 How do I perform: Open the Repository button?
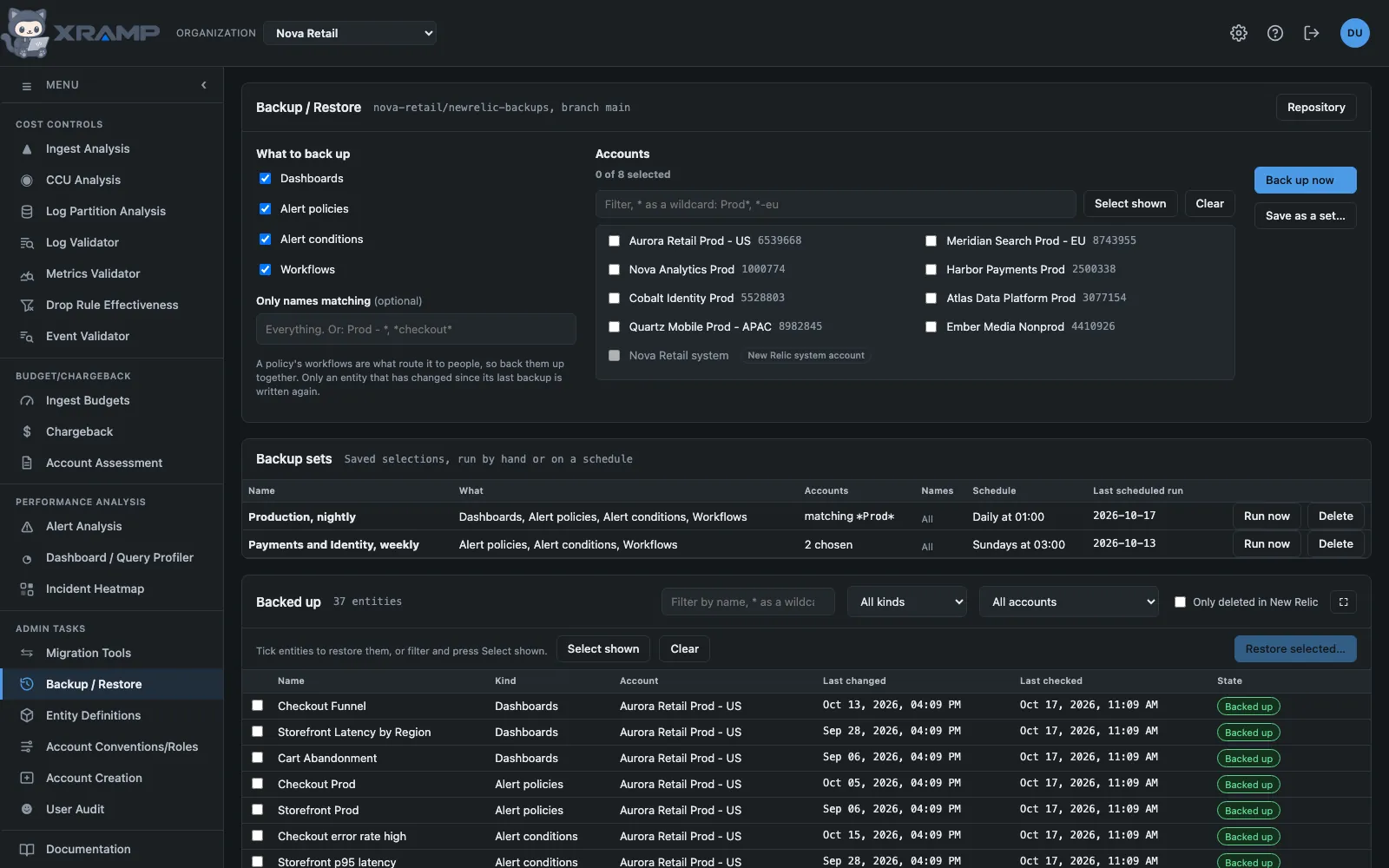point(1316,108)
